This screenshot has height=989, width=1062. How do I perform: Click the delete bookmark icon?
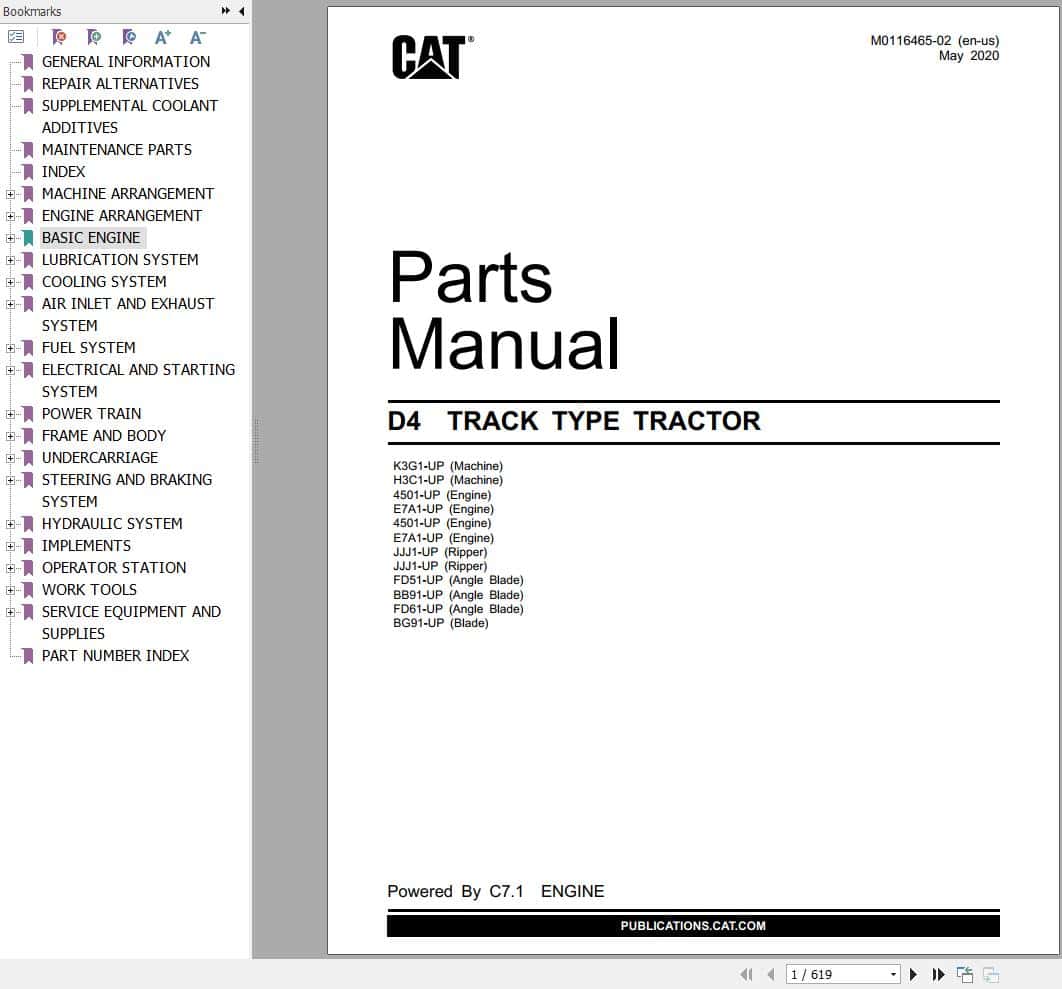pos(60,37)
